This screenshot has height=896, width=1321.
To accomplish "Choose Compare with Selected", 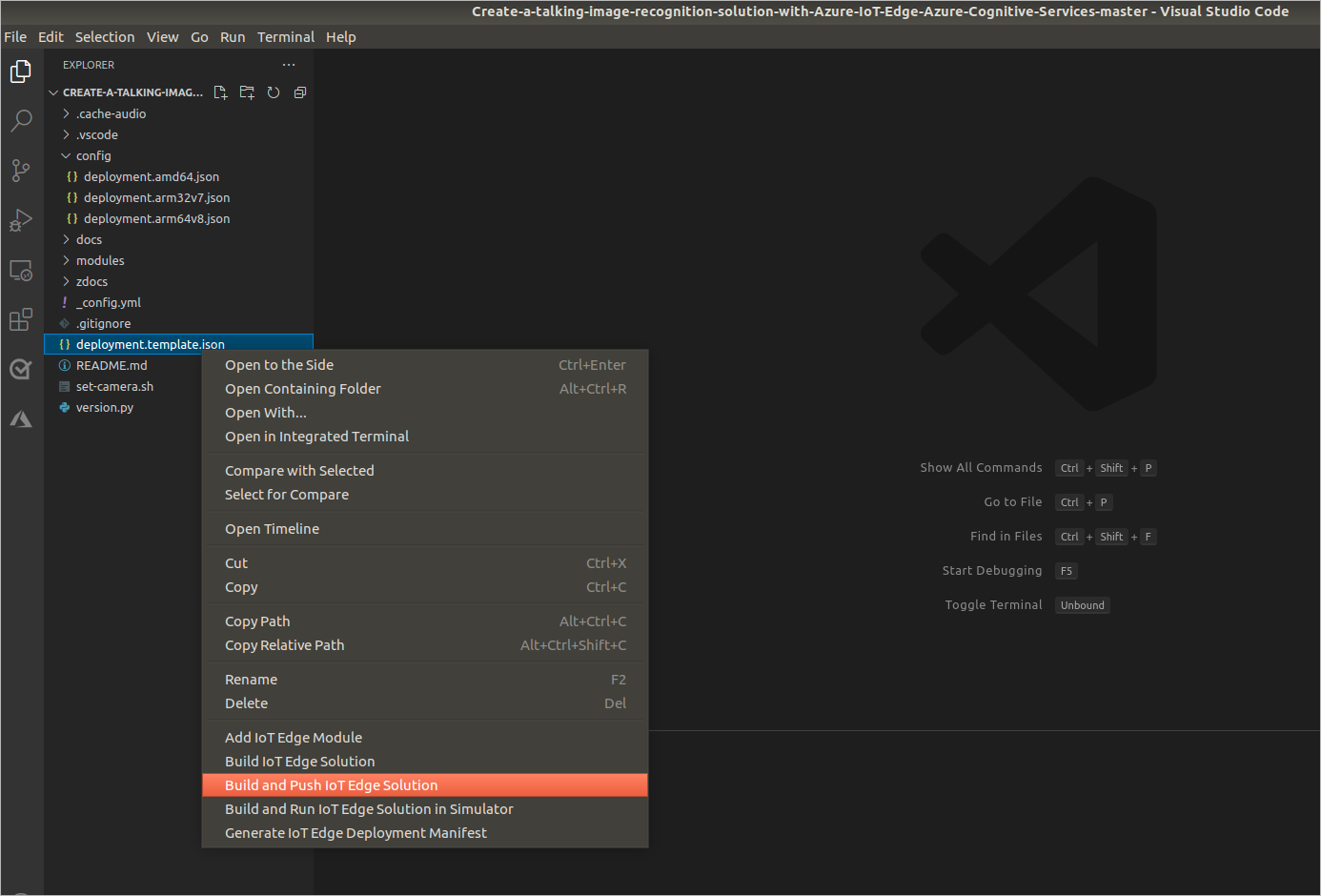I will (x=425, y=471).
